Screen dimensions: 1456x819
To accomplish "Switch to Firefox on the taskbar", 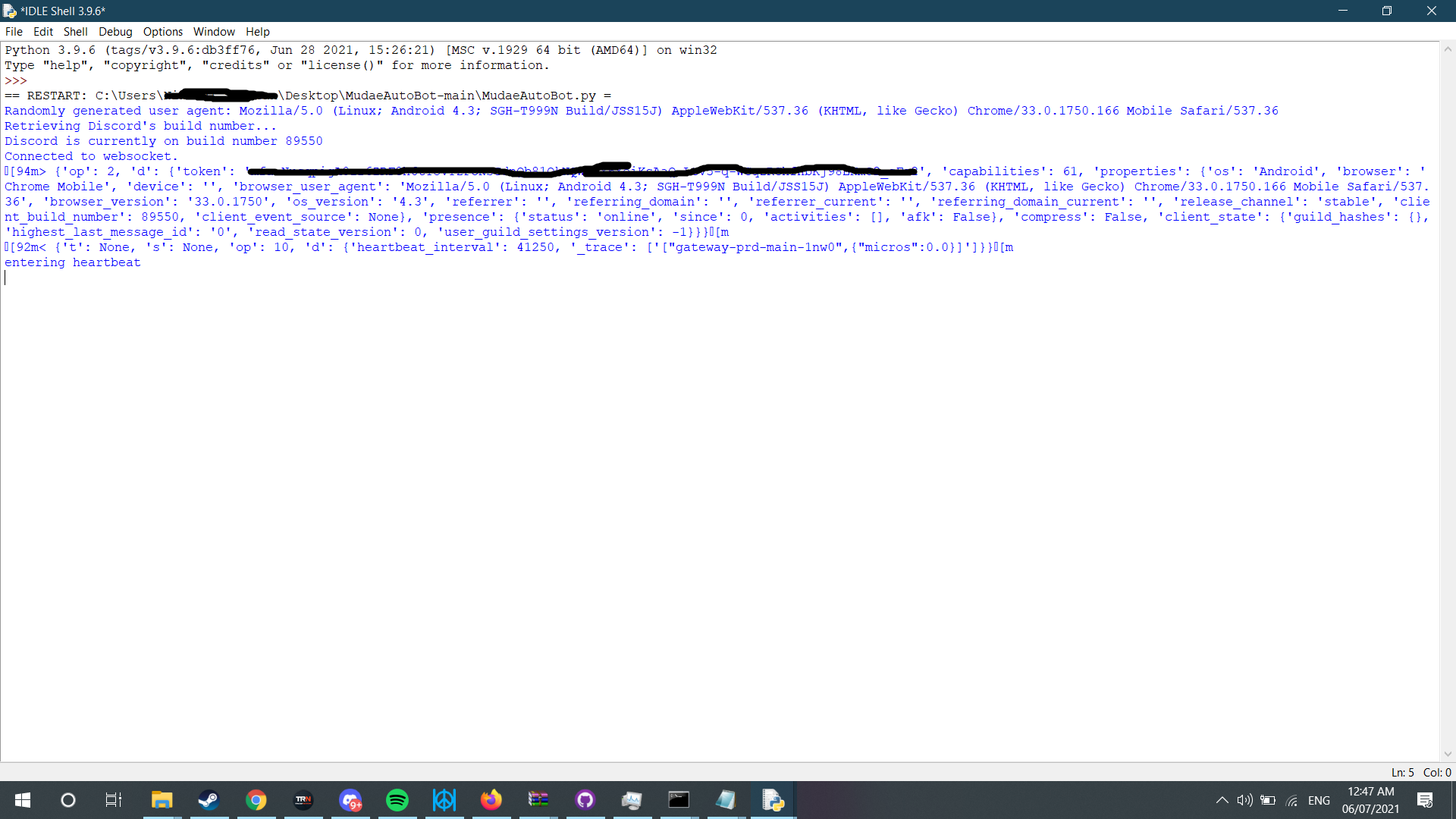I will [x=491, y=800].
